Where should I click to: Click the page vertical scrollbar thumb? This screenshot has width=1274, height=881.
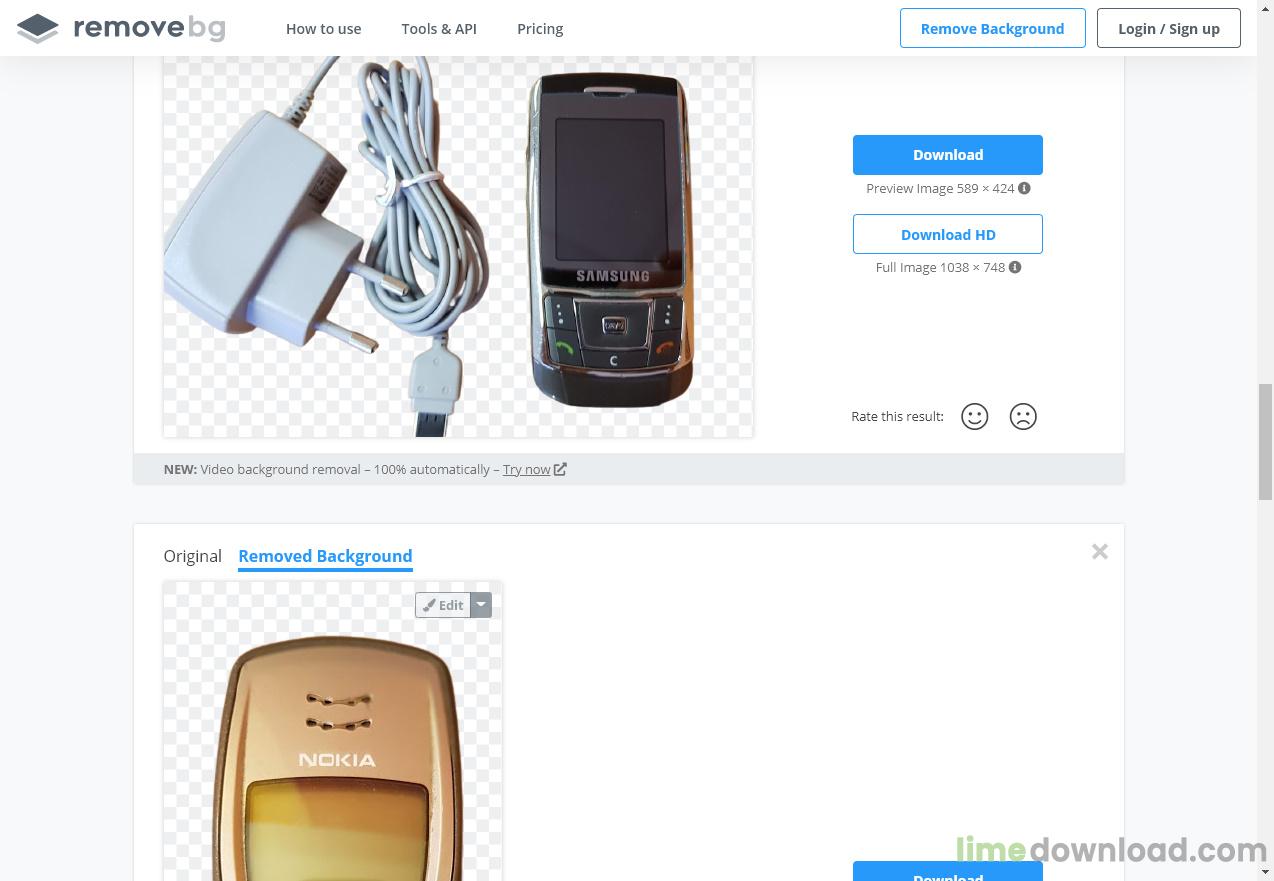coord(1265,441)
